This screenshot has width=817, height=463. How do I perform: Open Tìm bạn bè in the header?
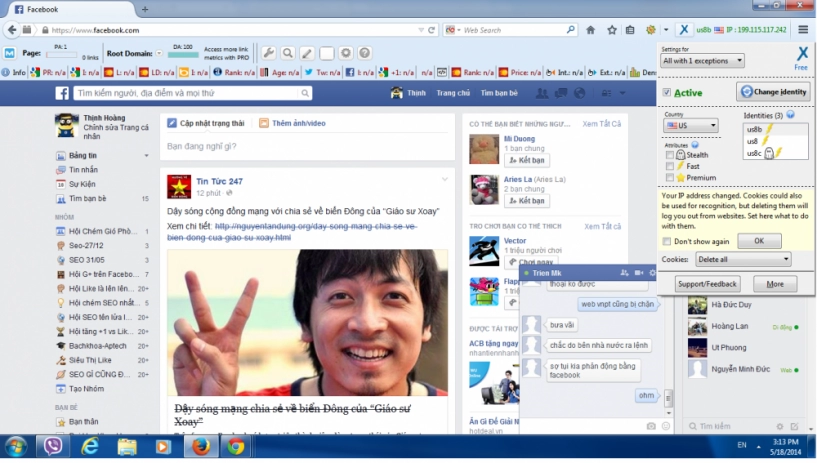click(x=499, y=93)
